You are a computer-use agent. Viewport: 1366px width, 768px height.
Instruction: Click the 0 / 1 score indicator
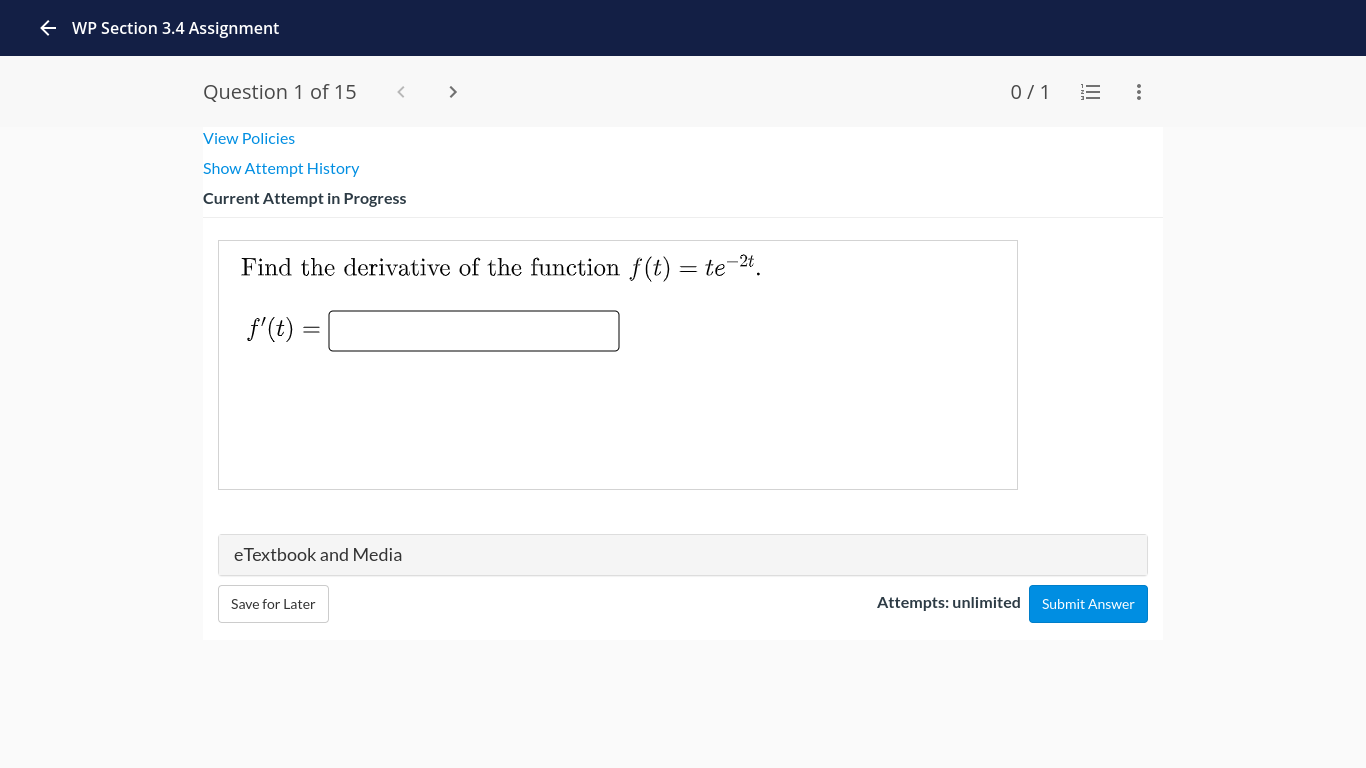(x=1030, y=91)
